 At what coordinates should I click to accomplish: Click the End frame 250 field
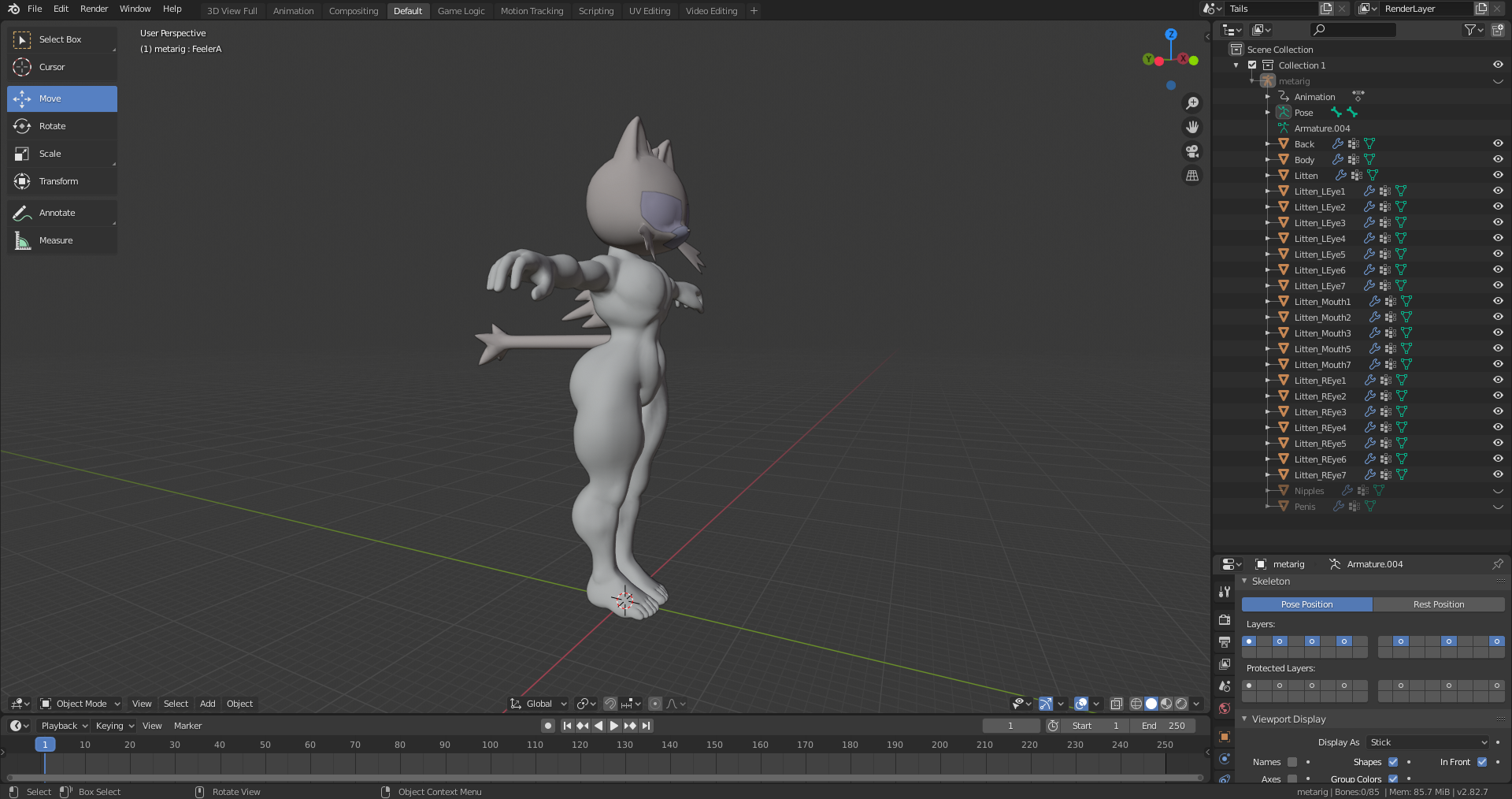pos(1163,726)
